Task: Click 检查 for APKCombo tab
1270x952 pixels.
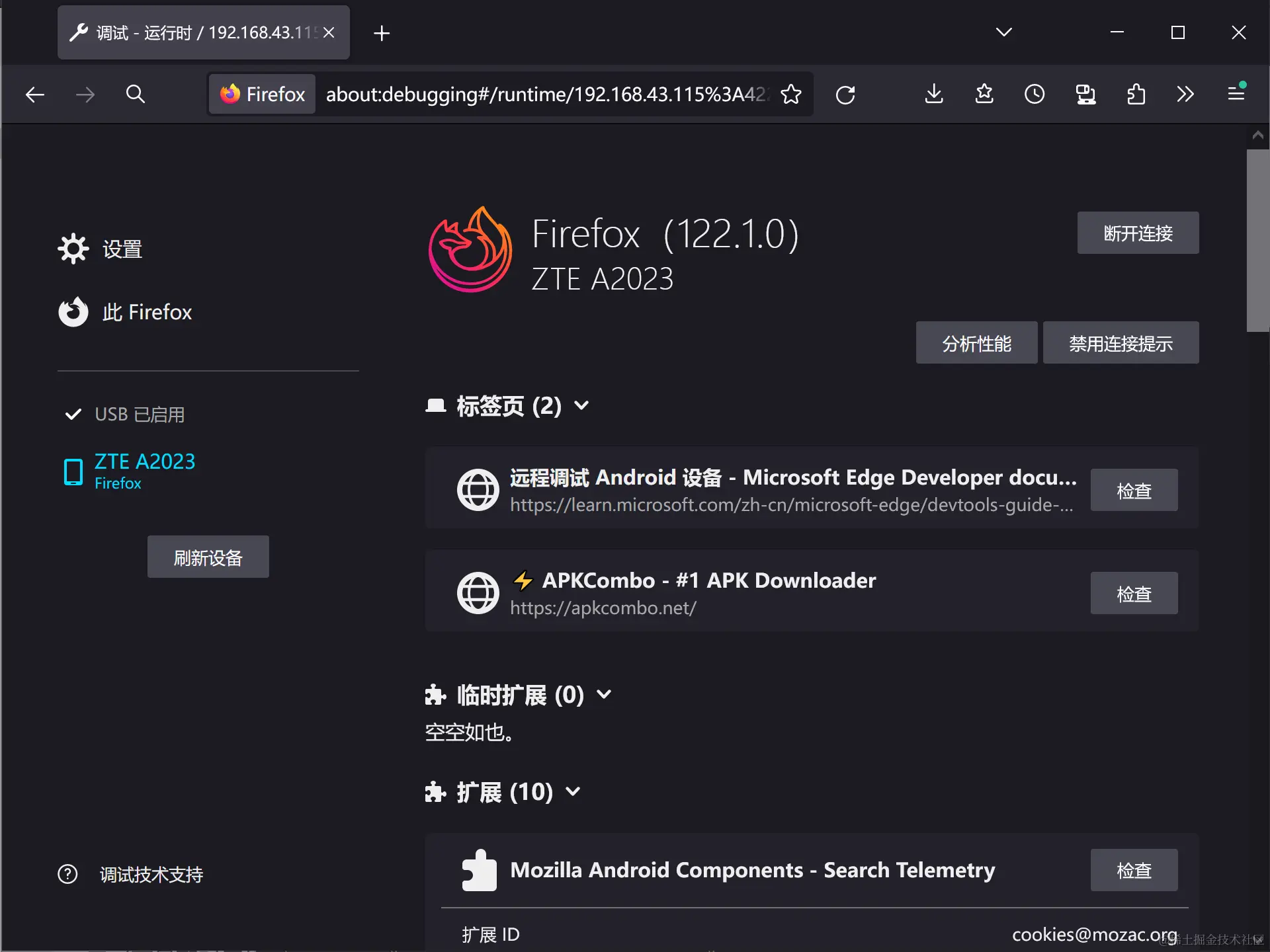Action: (1134, 594)
